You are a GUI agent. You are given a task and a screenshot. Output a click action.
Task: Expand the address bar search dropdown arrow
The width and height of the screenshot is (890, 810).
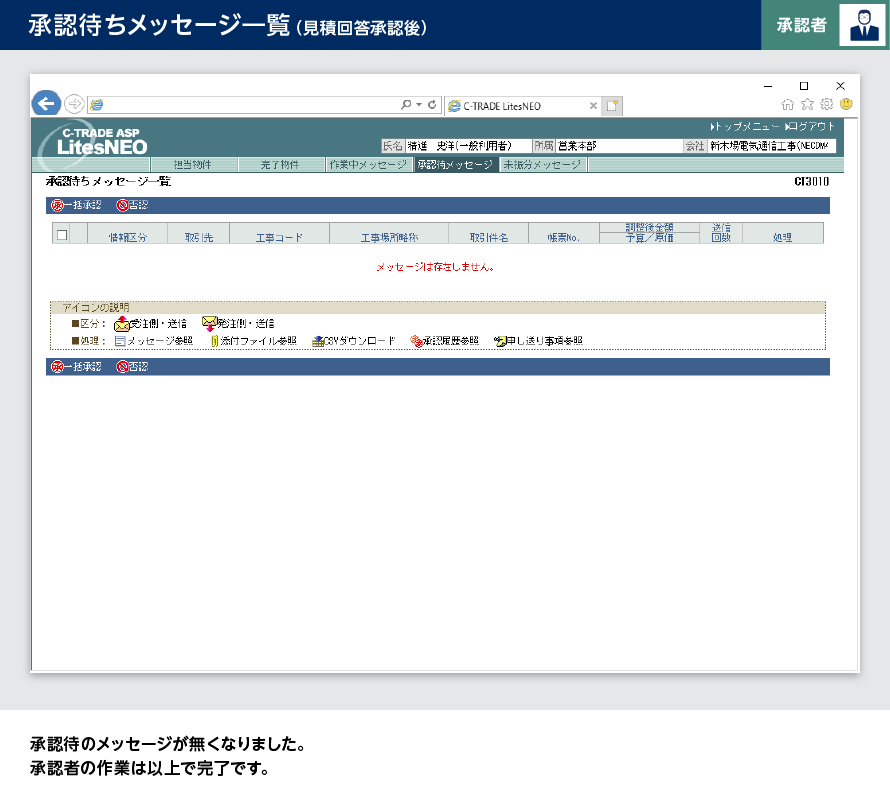tap(419, 104)
